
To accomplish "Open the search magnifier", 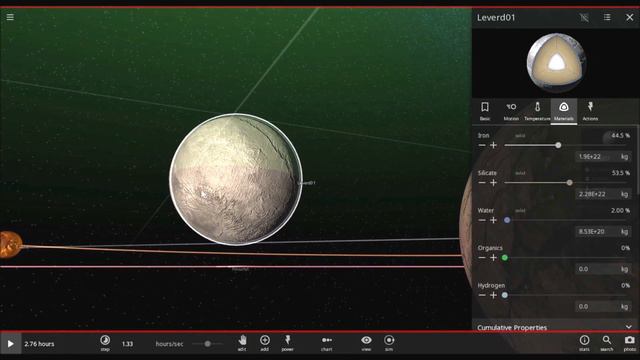I will pyautogui.click(x=607, y=343).
